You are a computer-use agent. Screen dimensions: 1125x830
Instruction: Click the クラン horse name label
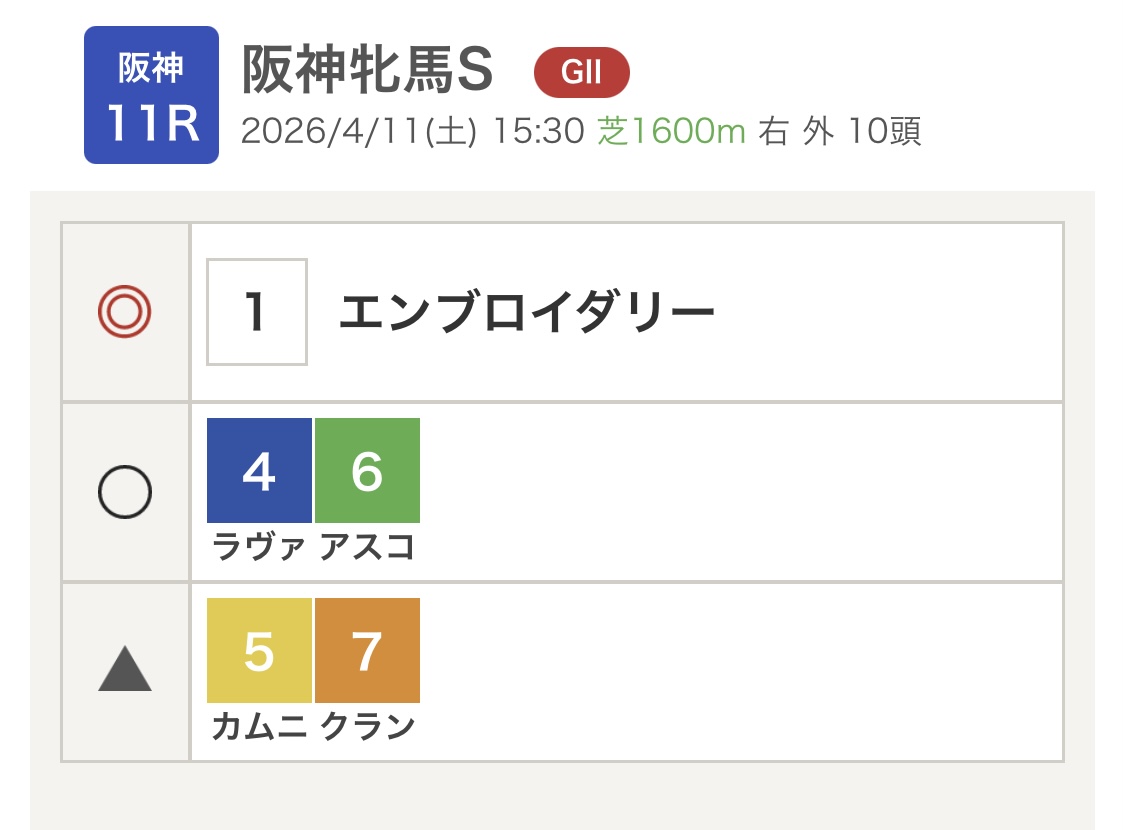click(367, 727)
